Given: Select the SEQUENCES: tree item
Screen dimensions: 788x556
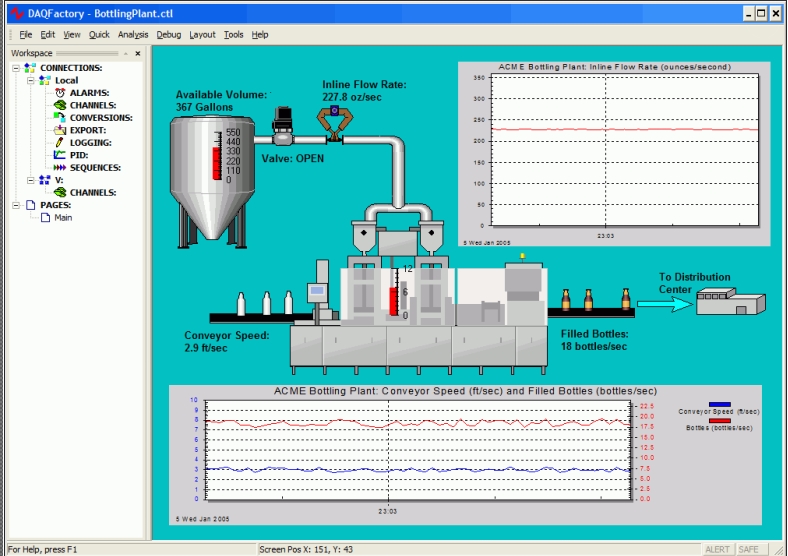Looking at the screenshot, I should click(x=95, y=167).
